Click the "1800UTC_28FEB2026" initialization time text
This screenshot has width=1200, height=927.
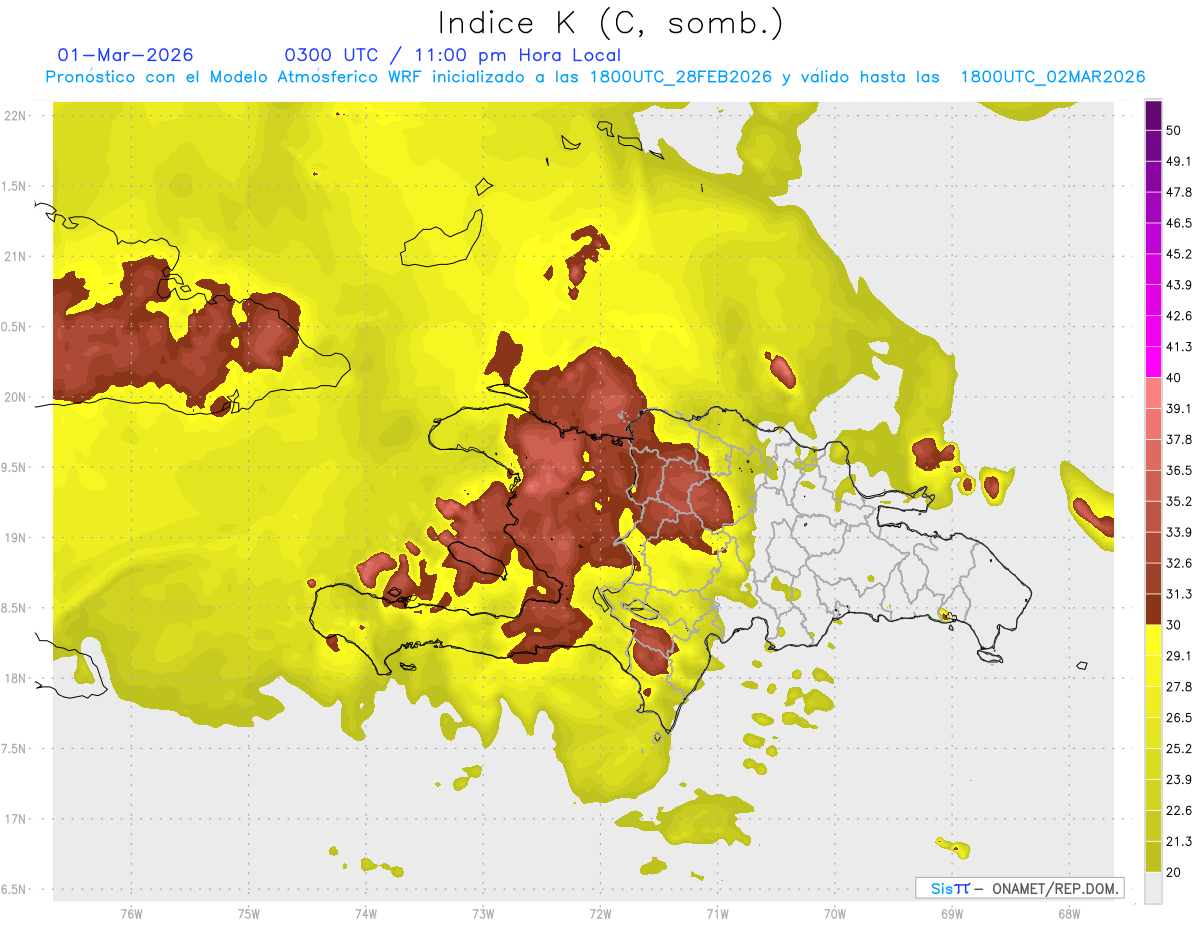click(x=681, y=77)
